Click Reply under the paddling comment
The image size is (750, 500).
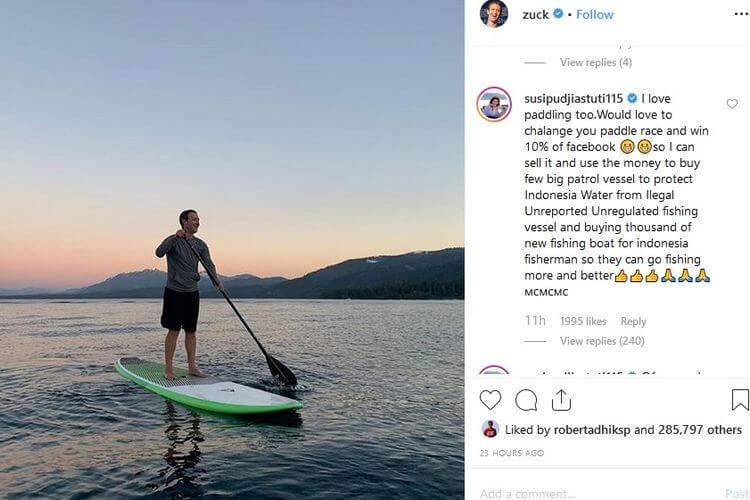633,321
